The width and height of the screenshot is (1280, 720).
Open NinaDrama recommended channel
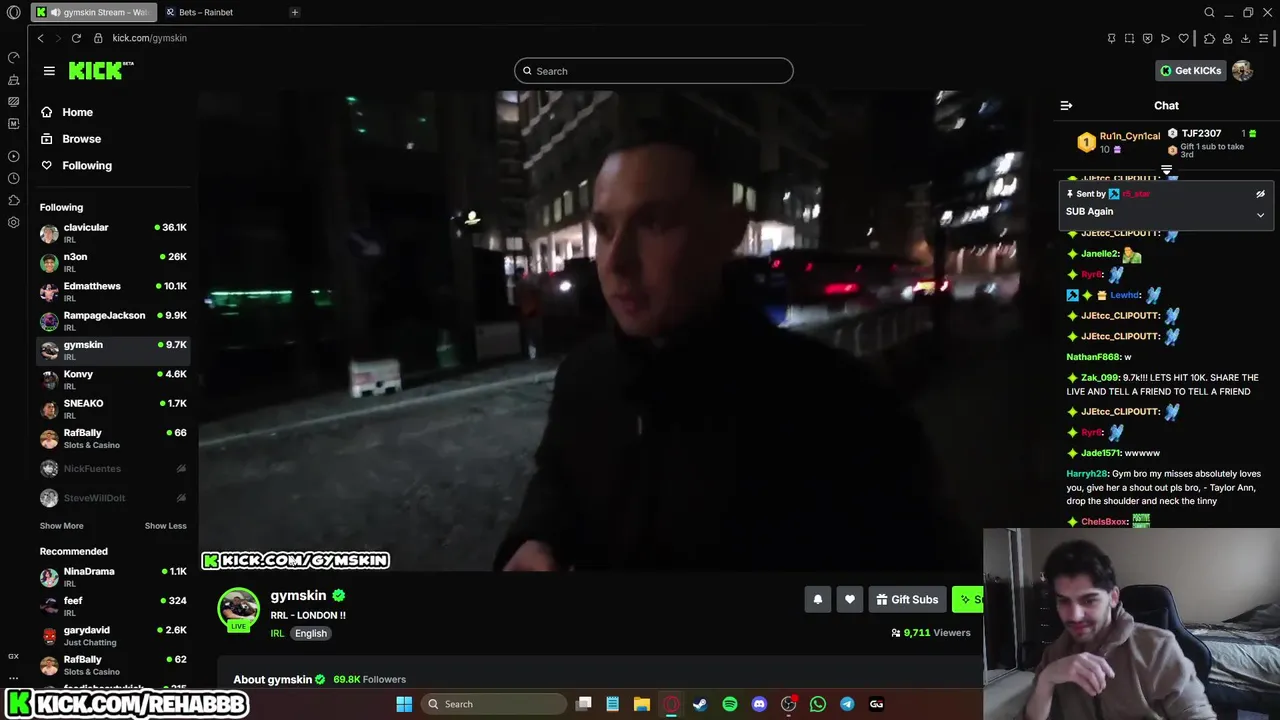point(113,577)
